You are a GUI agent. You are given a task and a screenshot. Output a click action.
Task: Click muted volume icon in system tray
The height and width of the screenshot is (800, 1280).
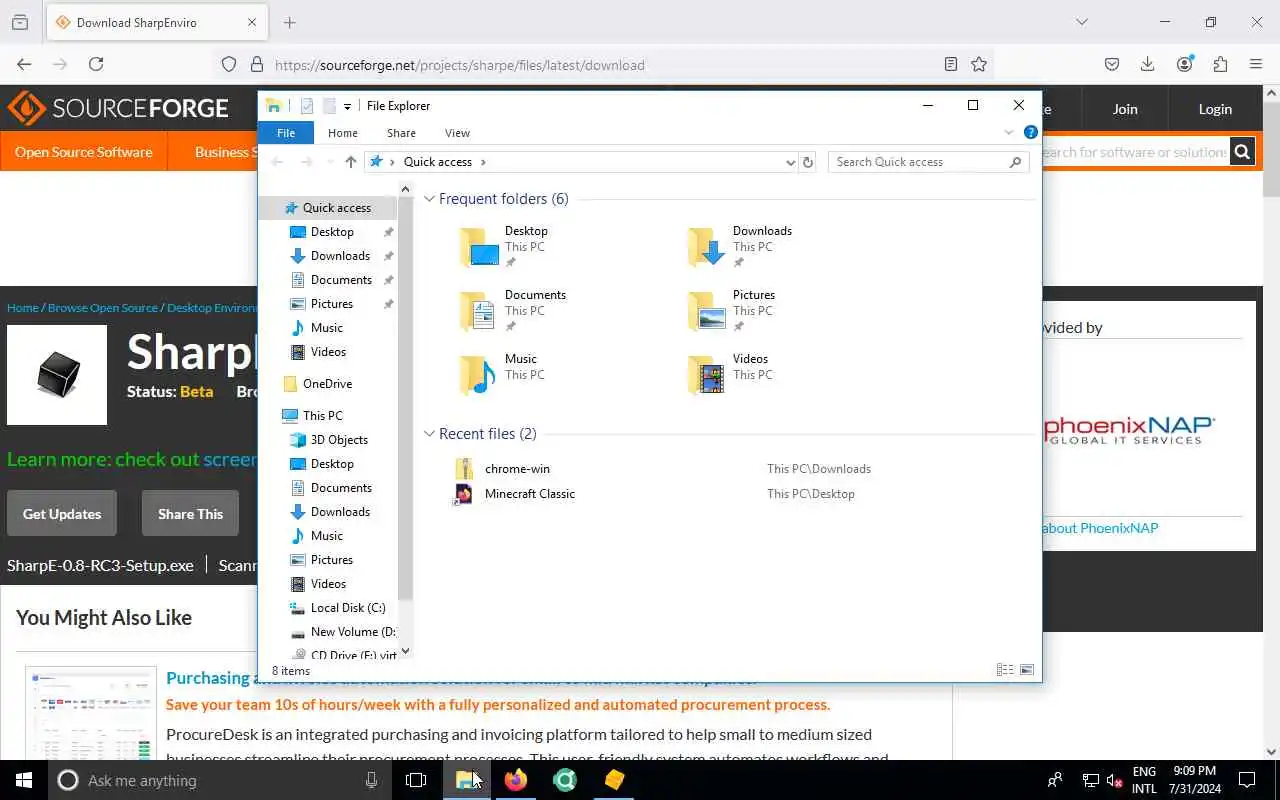click(1115, 780)
